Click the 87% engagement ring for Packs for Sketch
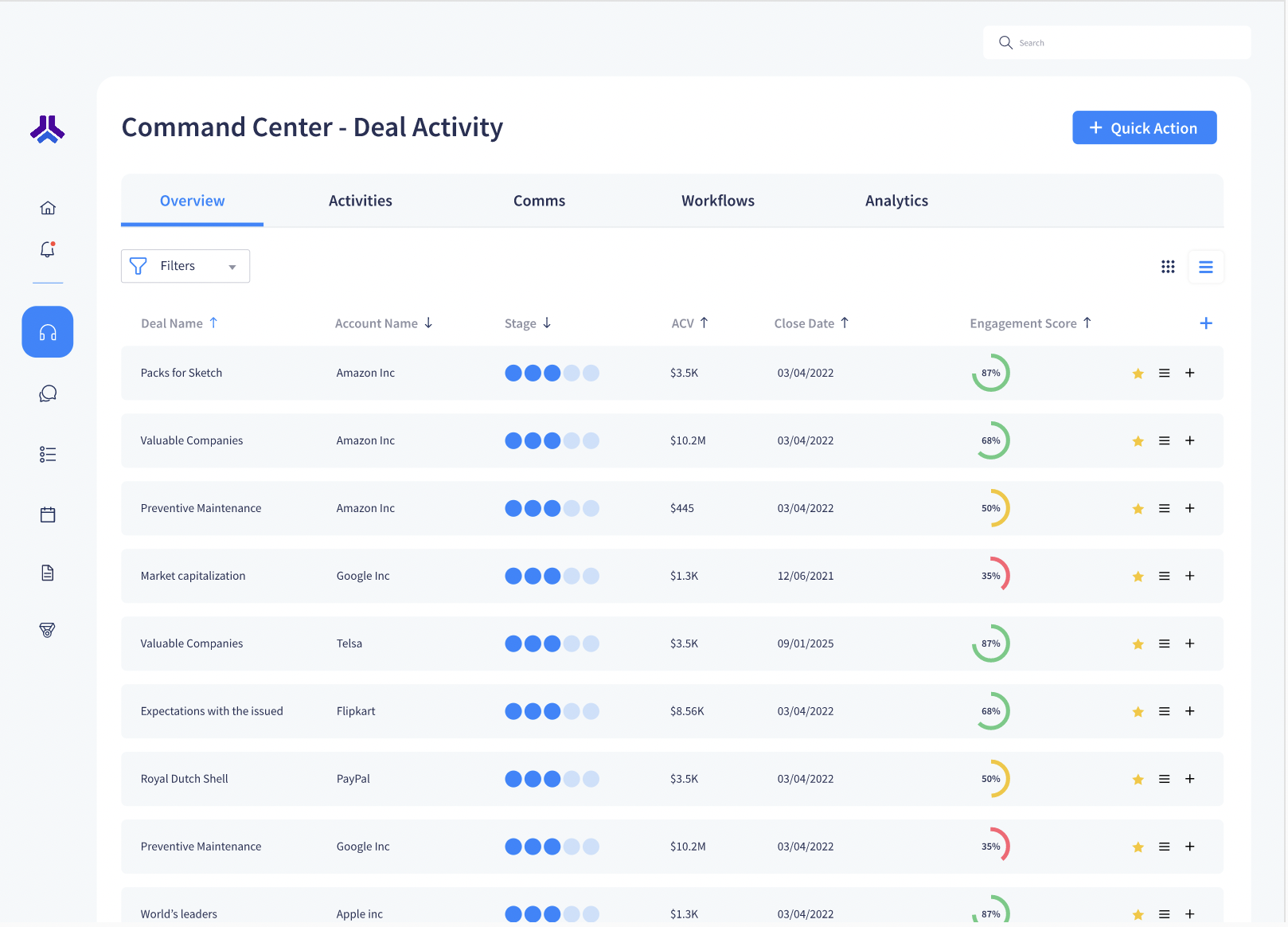 pos(991,373)
